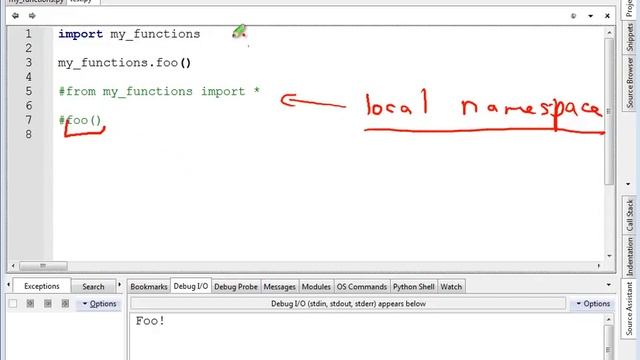
Task: Open the OS Commands tab
Action: pos(362,287)
